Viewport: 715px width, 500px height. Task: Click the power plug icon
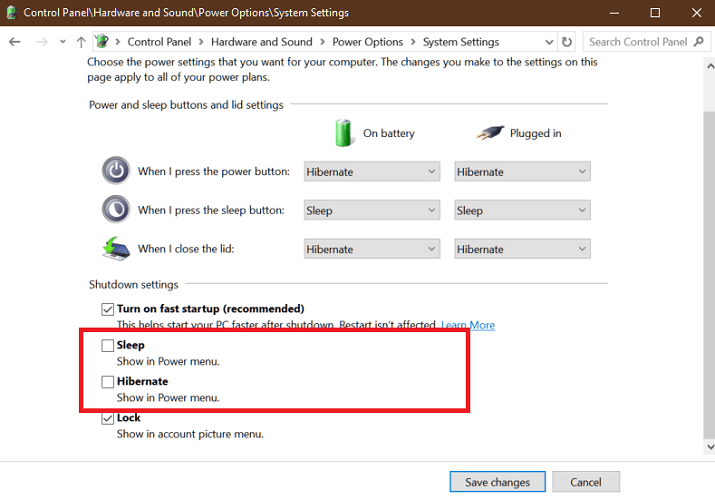[x=490, y=133]
